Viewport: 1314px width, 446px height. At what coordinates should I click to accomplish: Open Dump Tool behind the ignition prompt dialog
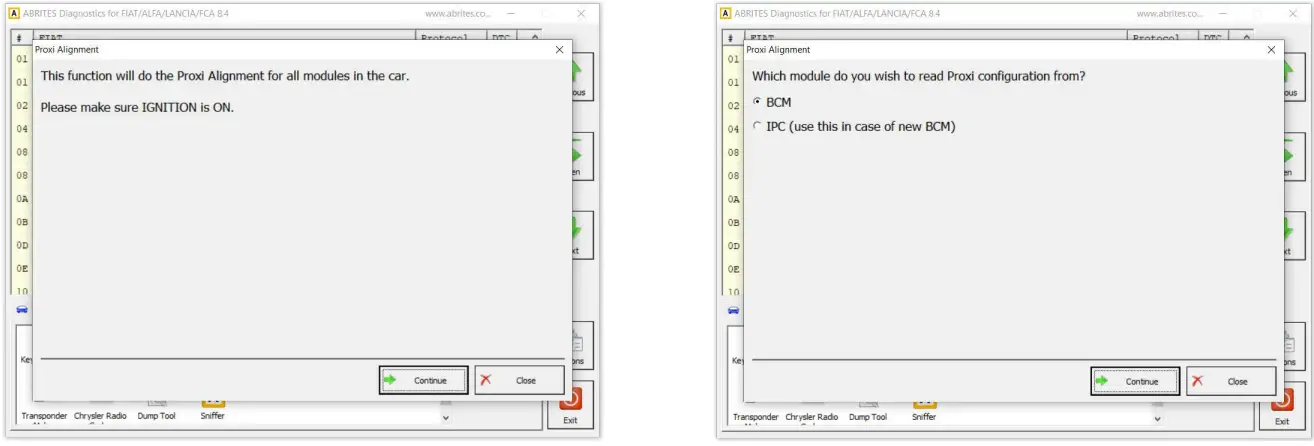(x=156, y=408)
